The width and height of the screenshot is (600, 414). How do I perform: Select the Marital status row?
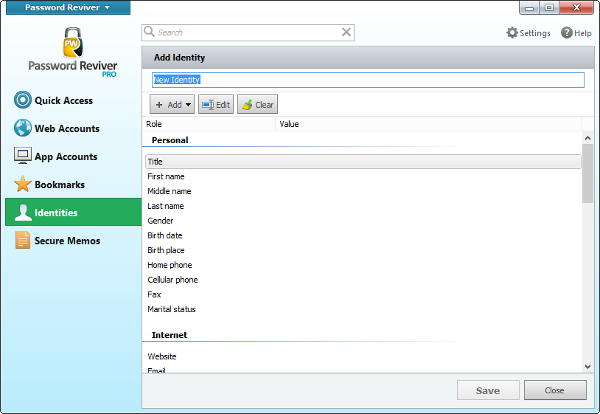coord(363,309)
